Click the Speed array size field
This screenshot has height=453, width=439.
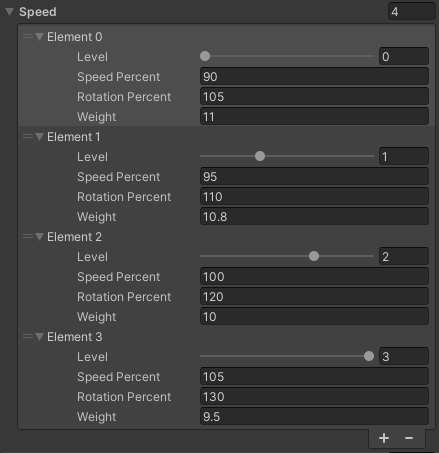click(x=412, y=12)
